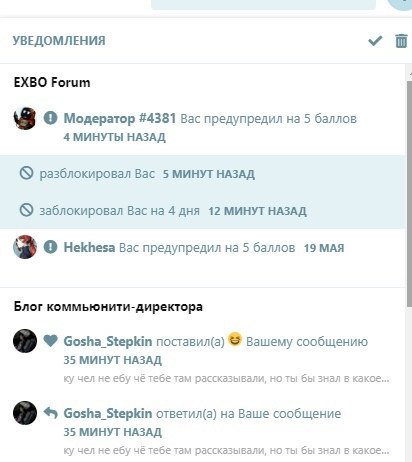
Task: Click the warning icon beside Hekhesa
Action: 50,247
